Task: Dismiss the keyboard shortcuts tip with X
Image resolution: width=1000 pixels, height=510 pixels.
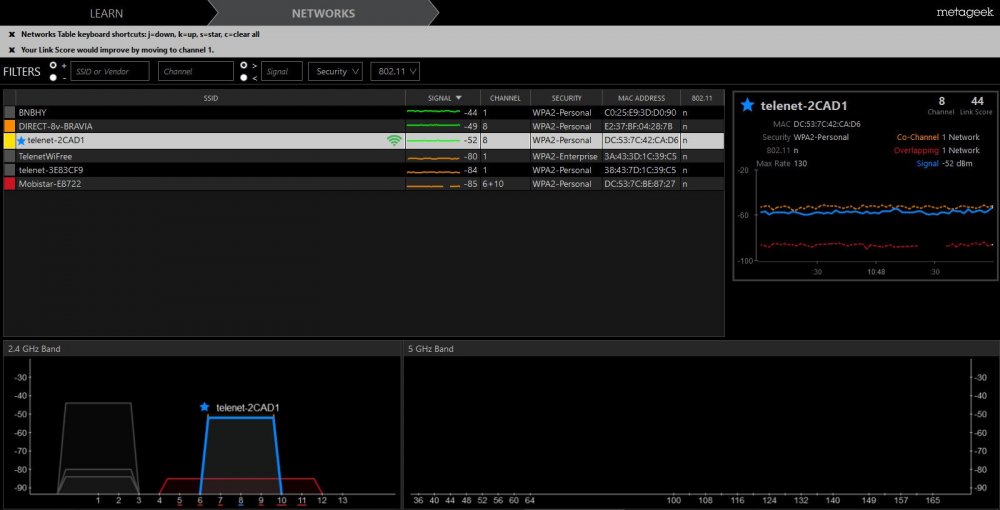Action: pyautogui.click(x=11, y=34)
